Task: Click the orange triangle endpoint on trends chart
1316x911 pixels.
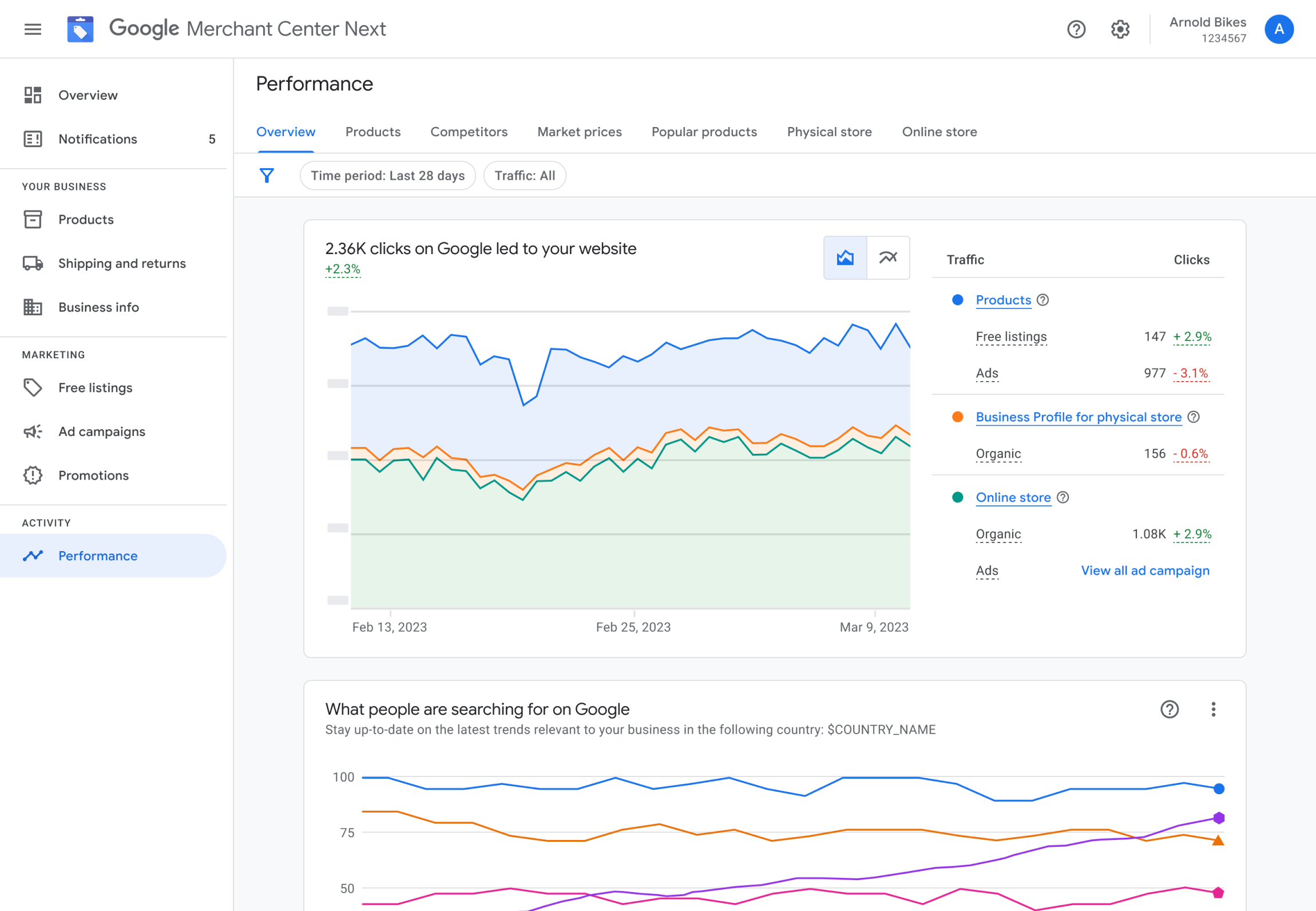Action: pos(1218,840)
